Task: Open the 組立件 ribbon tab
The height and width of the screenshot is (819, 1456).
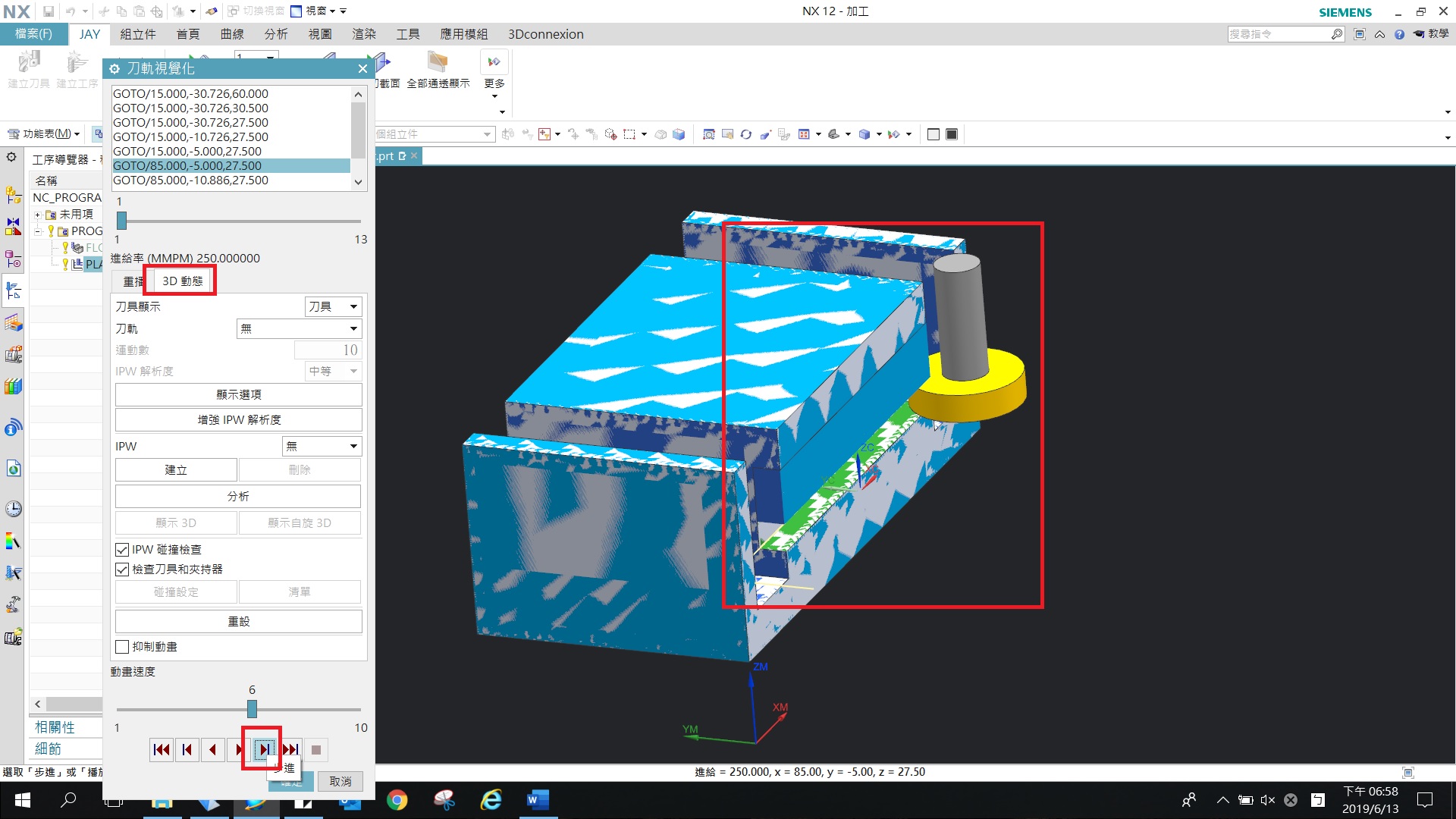Action: point(138,34)
